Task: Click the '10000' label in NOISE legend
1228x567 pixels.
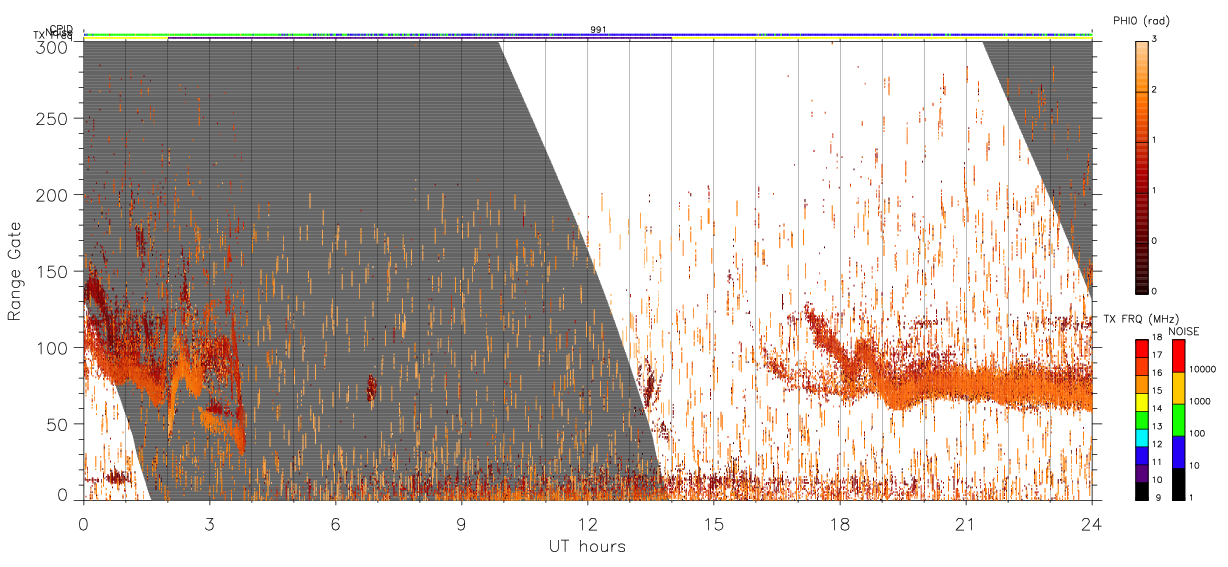Action: [1202, 369]
